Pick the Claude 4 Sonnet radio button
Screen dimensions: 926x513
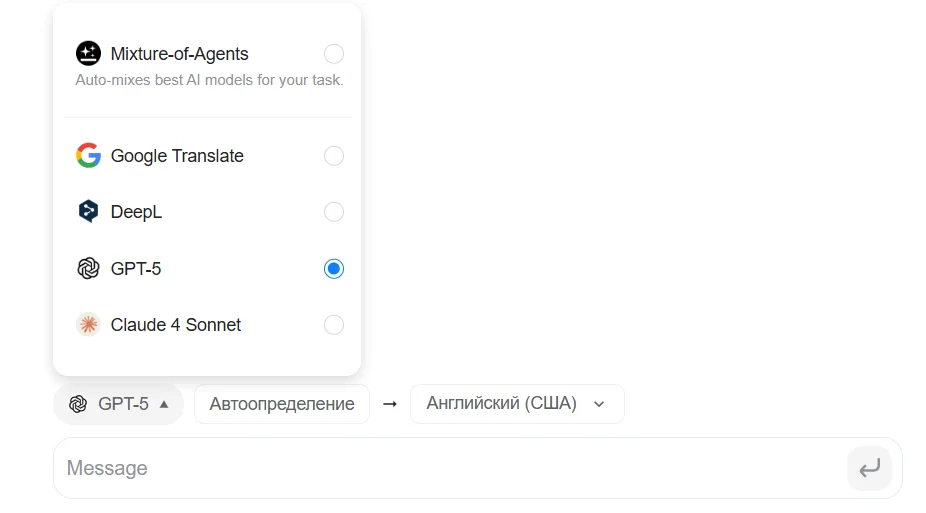click(334, 325)
